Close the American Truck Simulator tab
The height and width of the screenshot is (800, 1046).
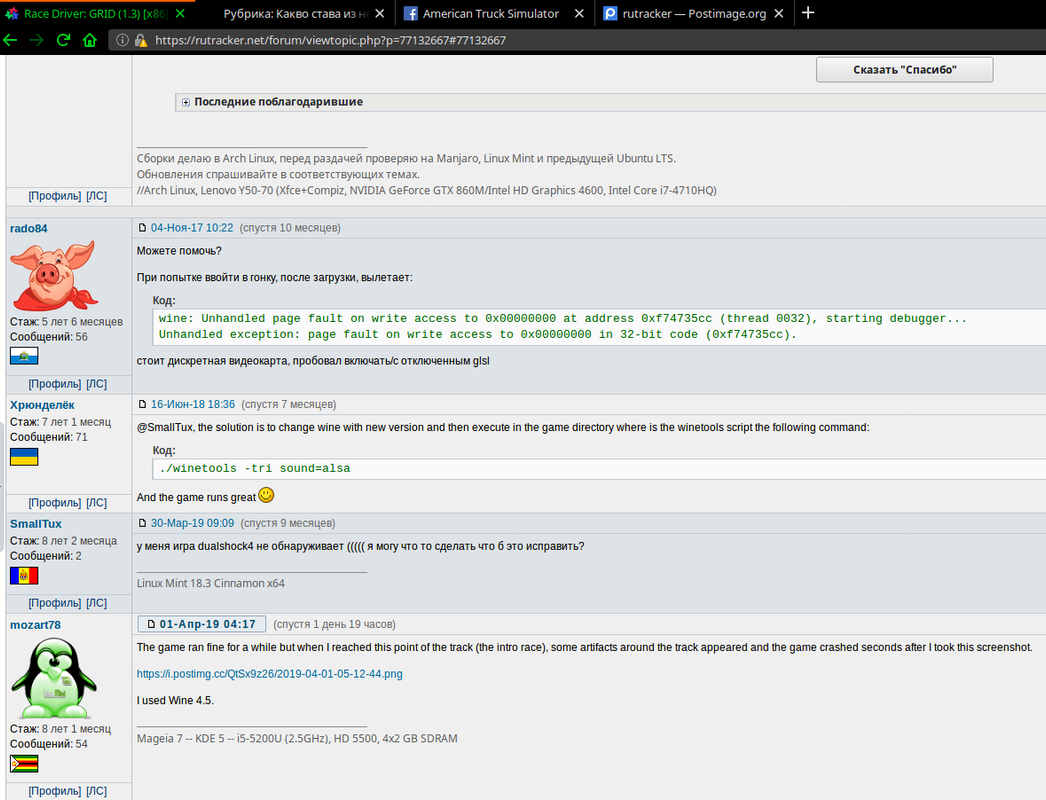point(579,13)
